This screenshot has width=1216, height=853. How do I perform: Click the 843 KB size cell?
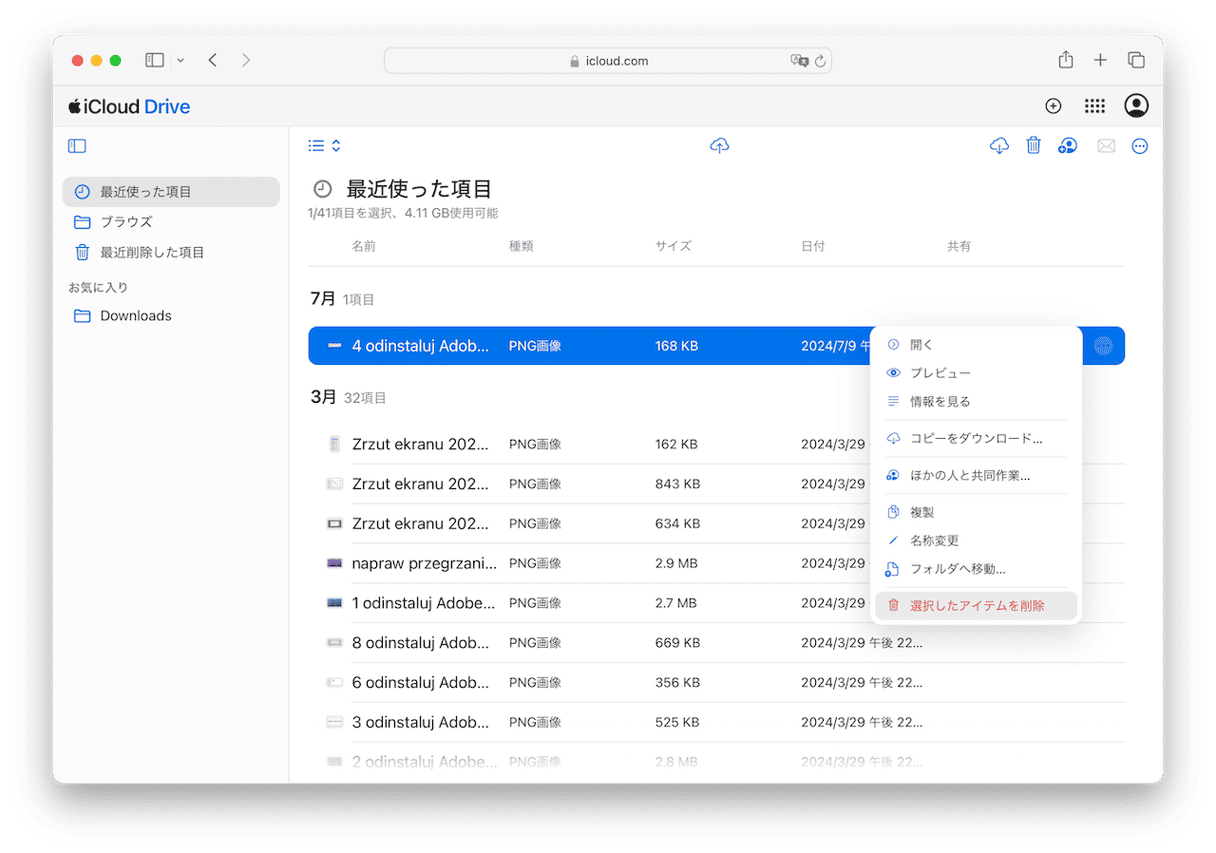(x=677, y=484)
